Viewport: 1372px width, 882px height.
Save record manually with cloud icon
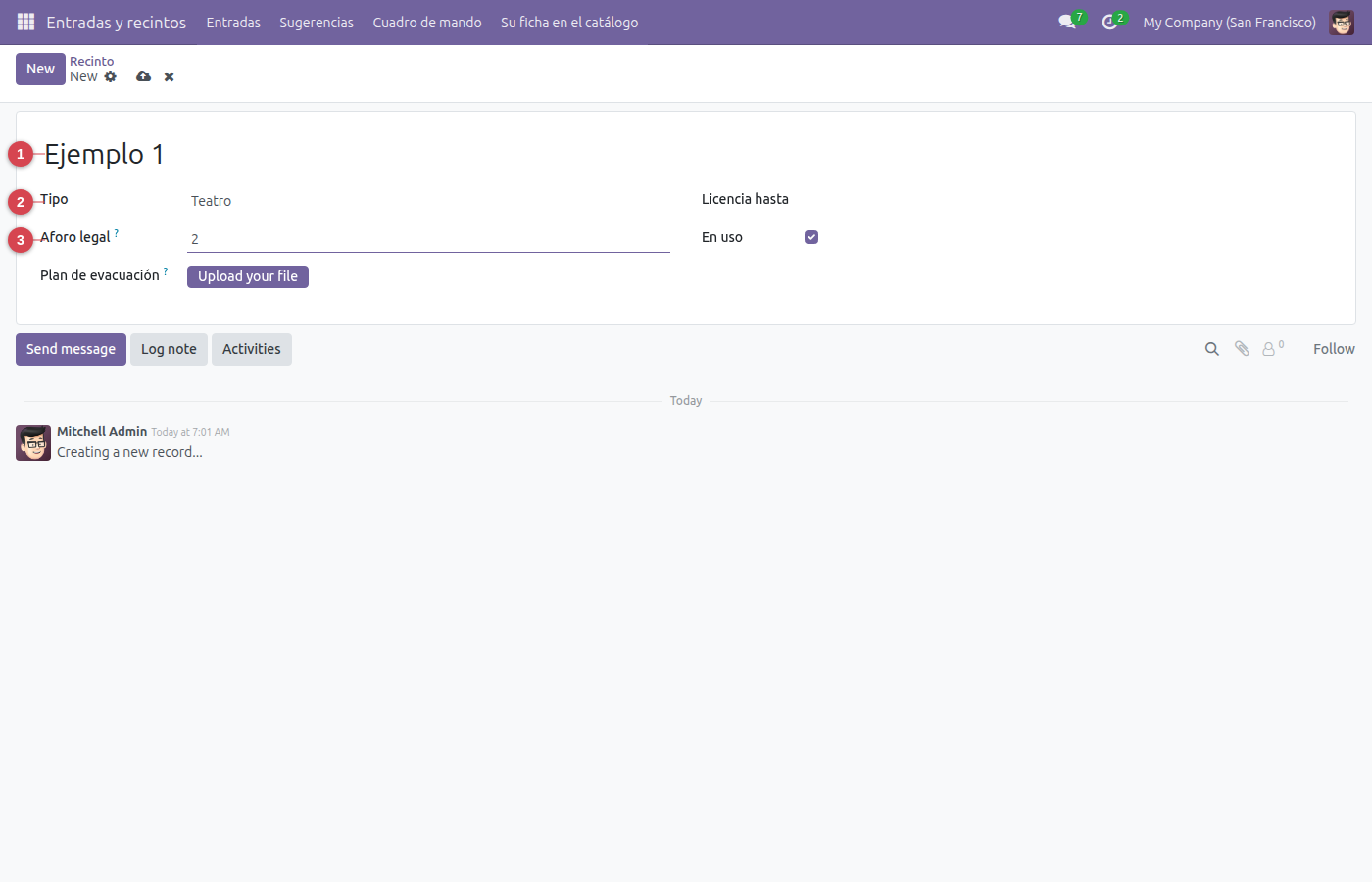tap(144, 76)
